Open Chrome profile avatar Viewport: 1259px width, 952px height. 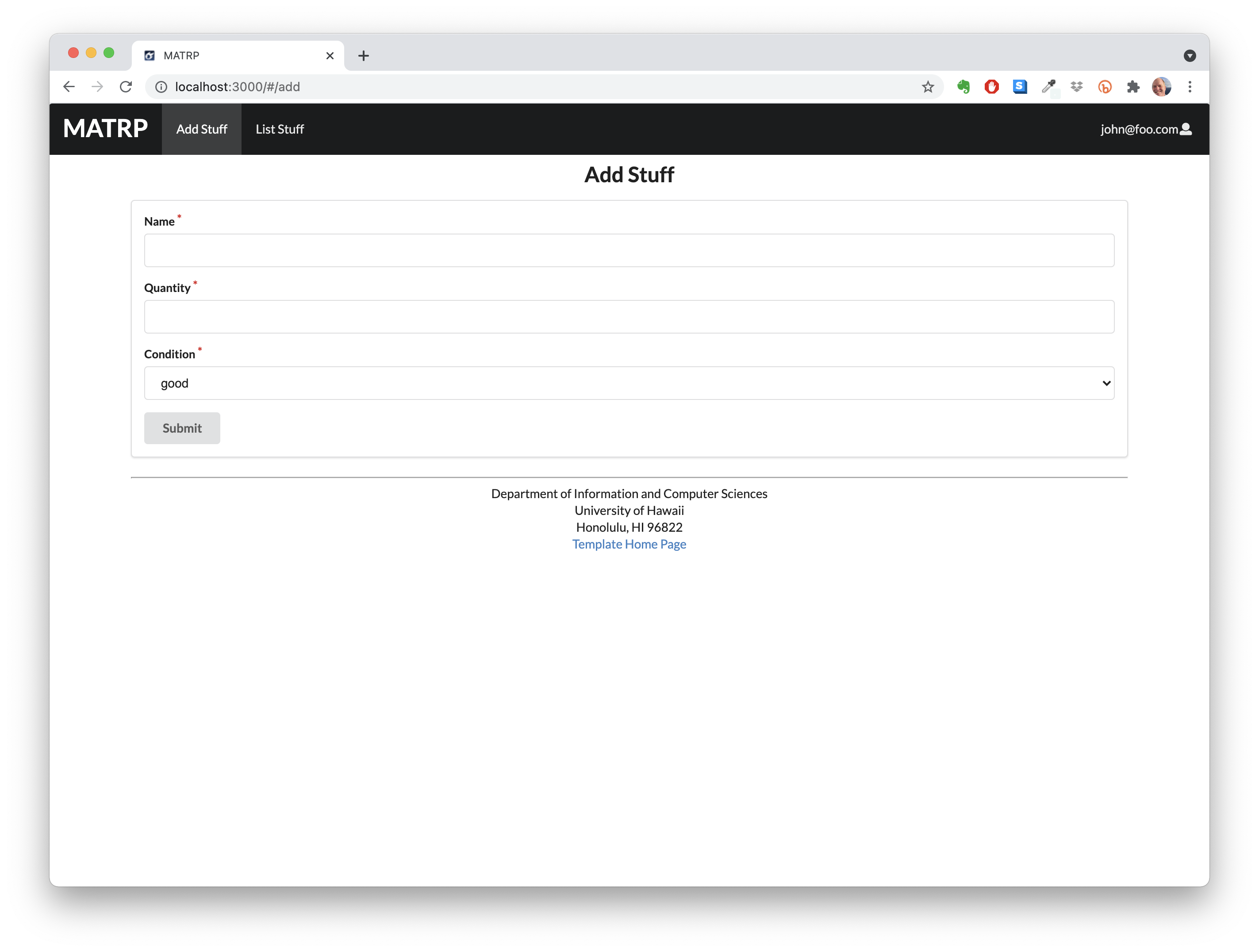[1161, 87]
